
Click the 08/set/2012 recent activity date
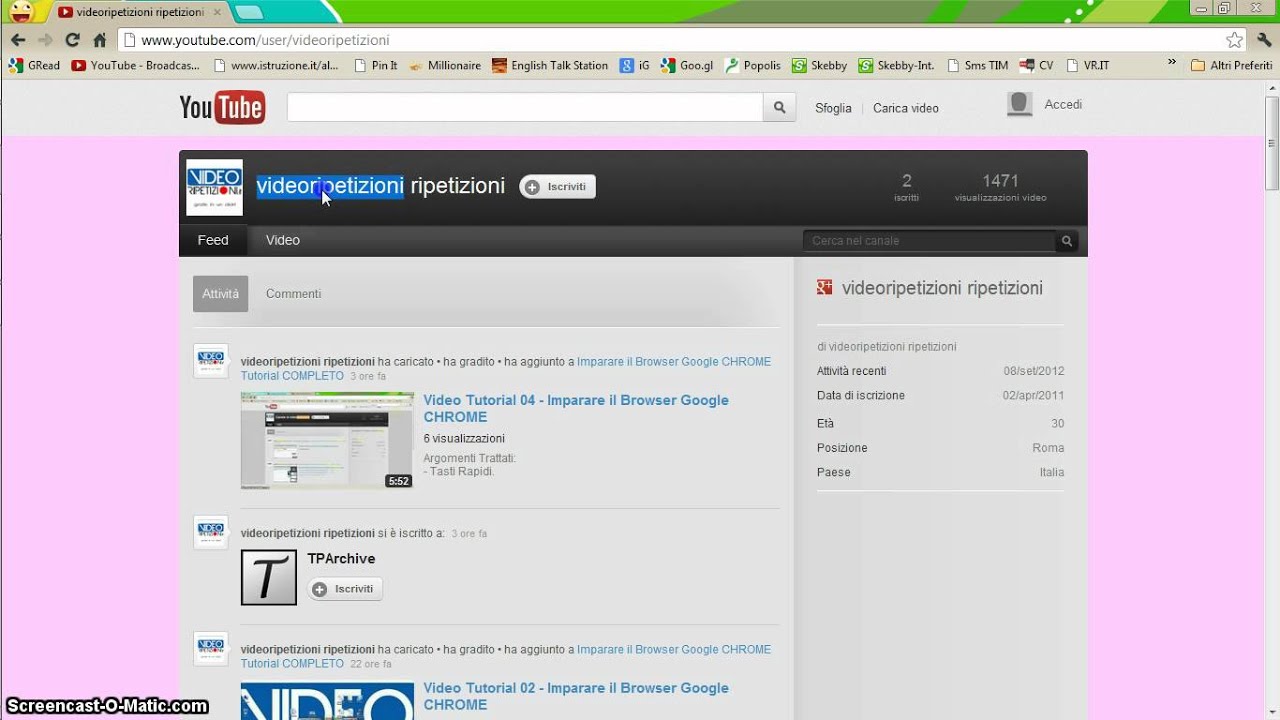(1034, 371)
